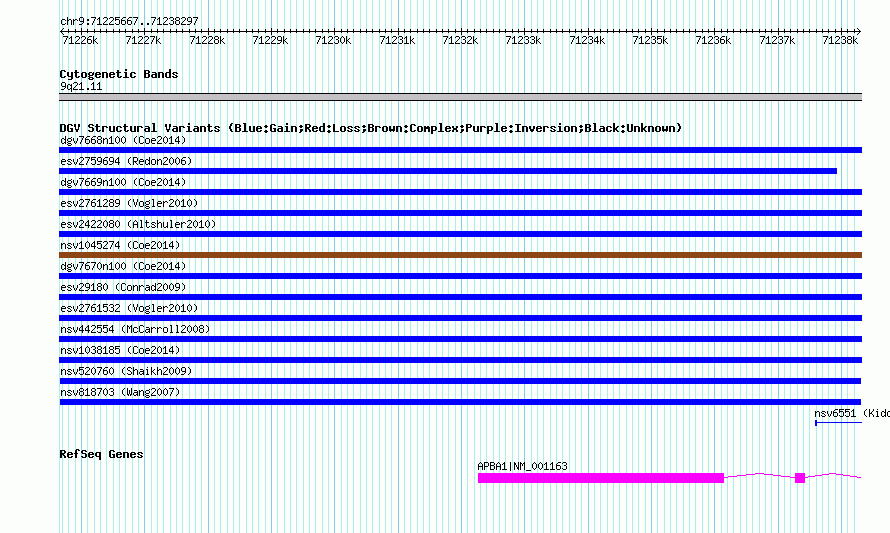Open the esv2761532 (Vogler2010) variant label
Image resolution: width=890 pixels, height=533 pixels.
tap(129, 308)
